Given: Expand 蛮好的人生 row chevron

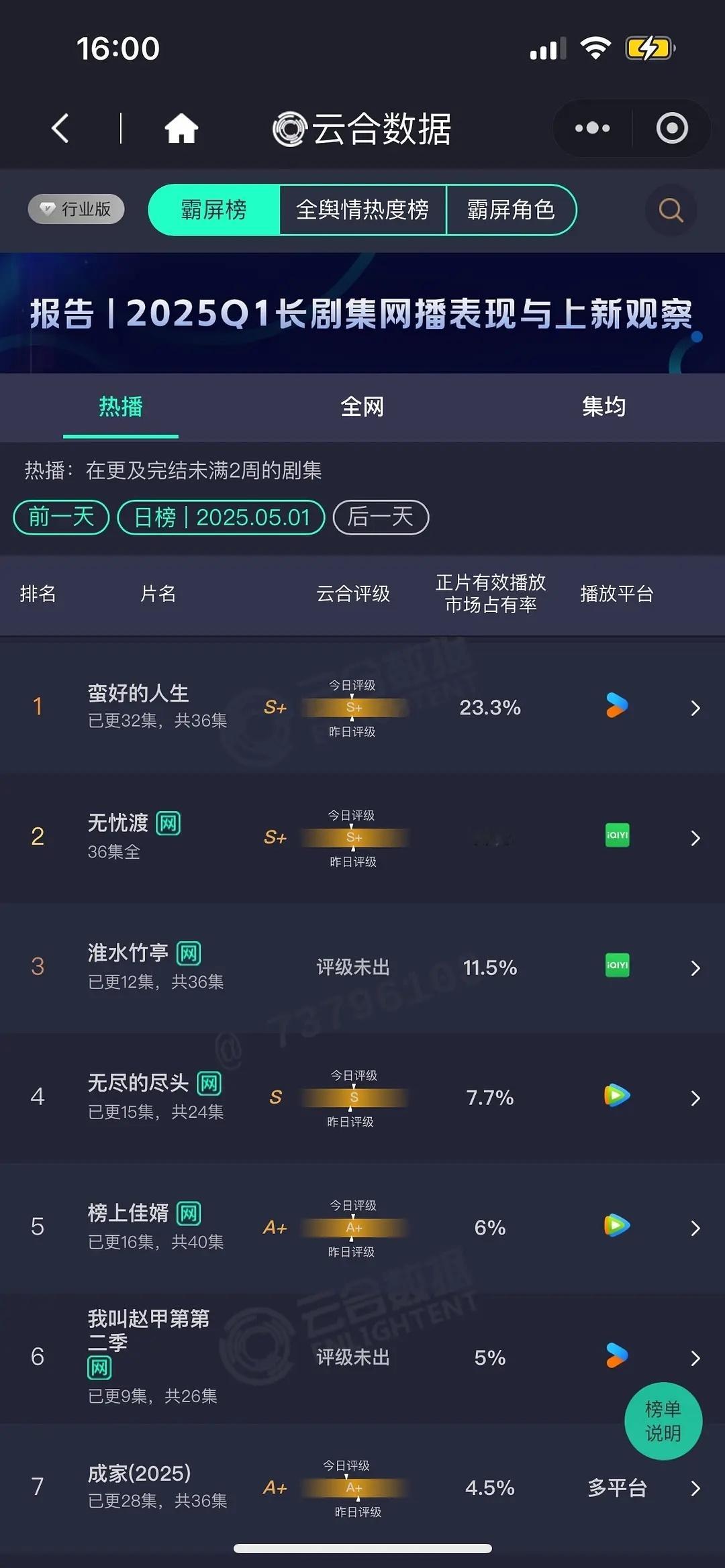Looking at the screenshot, I should pos(695,708).
